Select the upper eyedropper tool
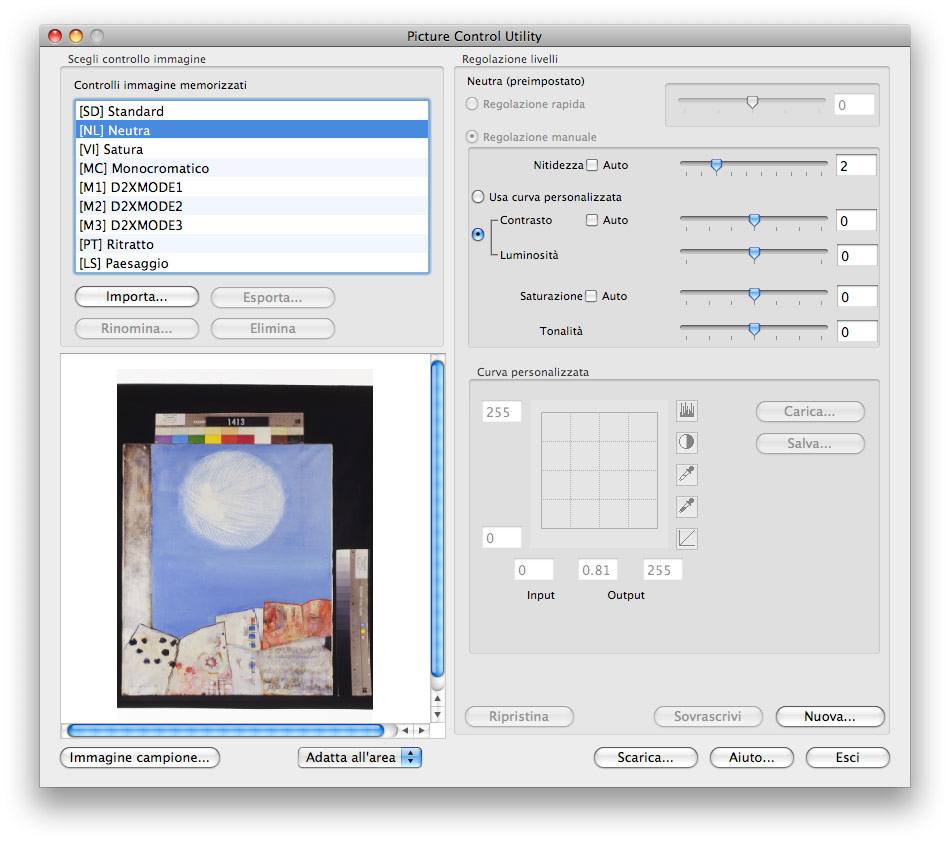The image size is (950, 842). (x=686, y=474)
